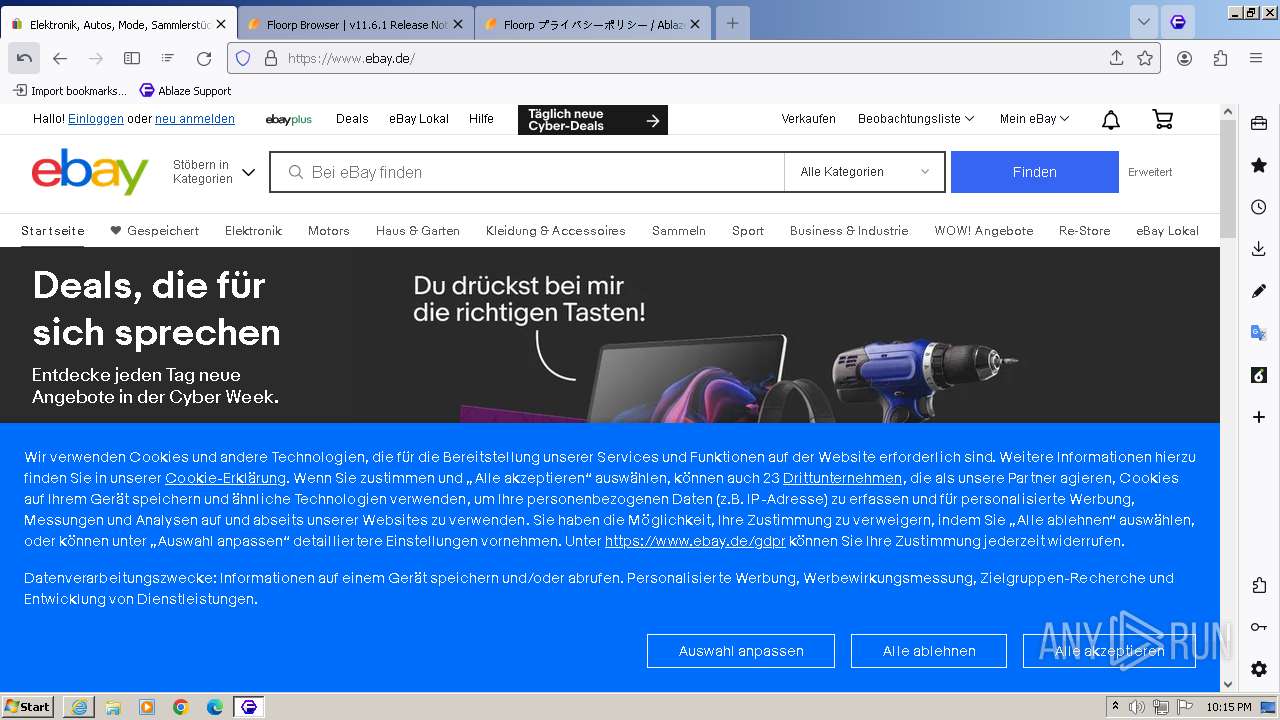Image resolution: width=1280 pixels, height=720 pixels.
Task: Close the eBay tab
Action: click(x=221, y=24)
